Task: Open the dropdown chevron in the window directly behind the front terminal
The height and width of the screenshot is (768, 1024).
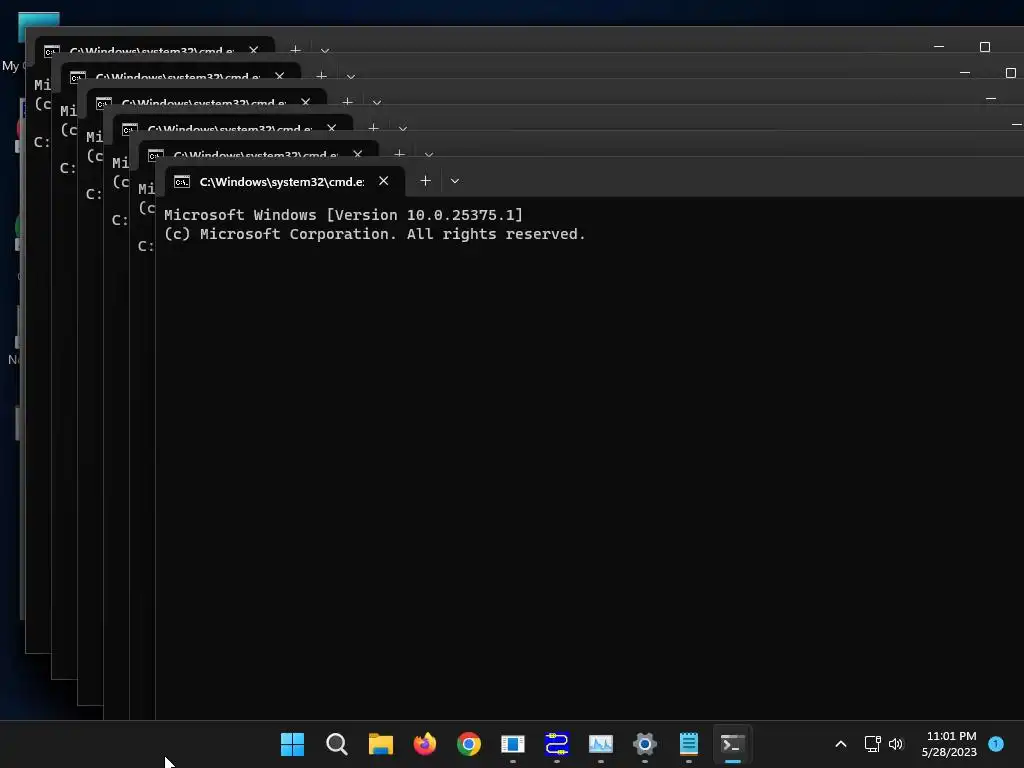Action: [429, 155]
